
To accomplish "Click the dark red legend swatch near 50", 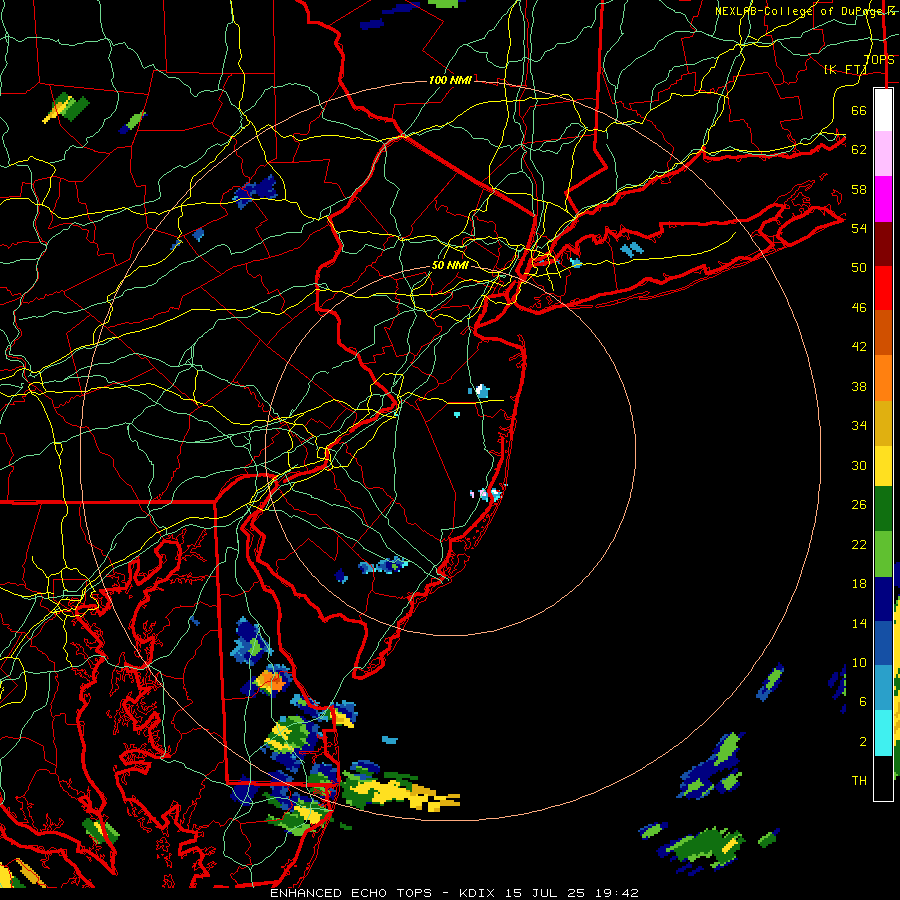I will click(883, 244).
